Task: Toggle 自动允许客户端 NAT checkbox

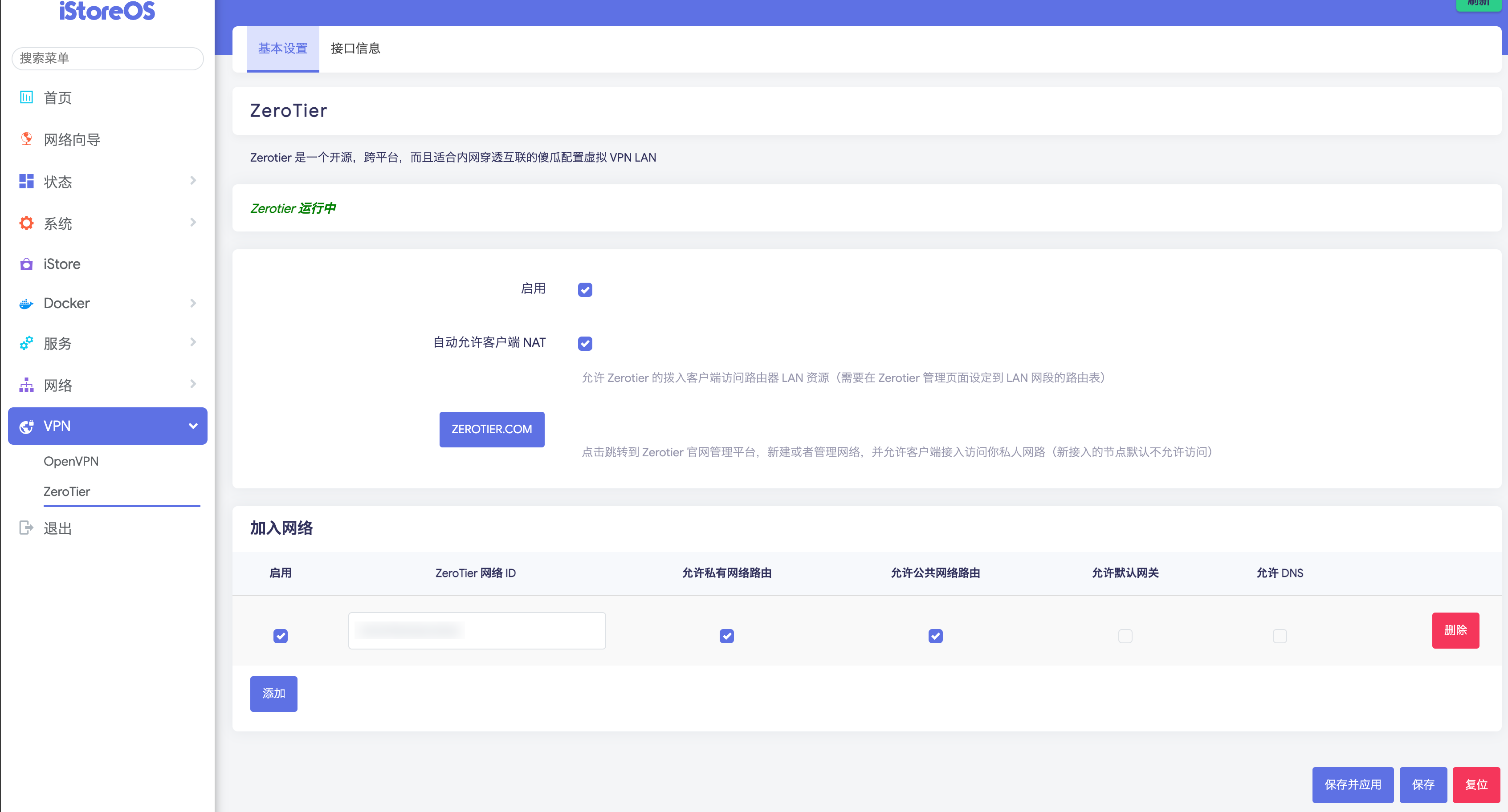Action: tap(585, 343)
